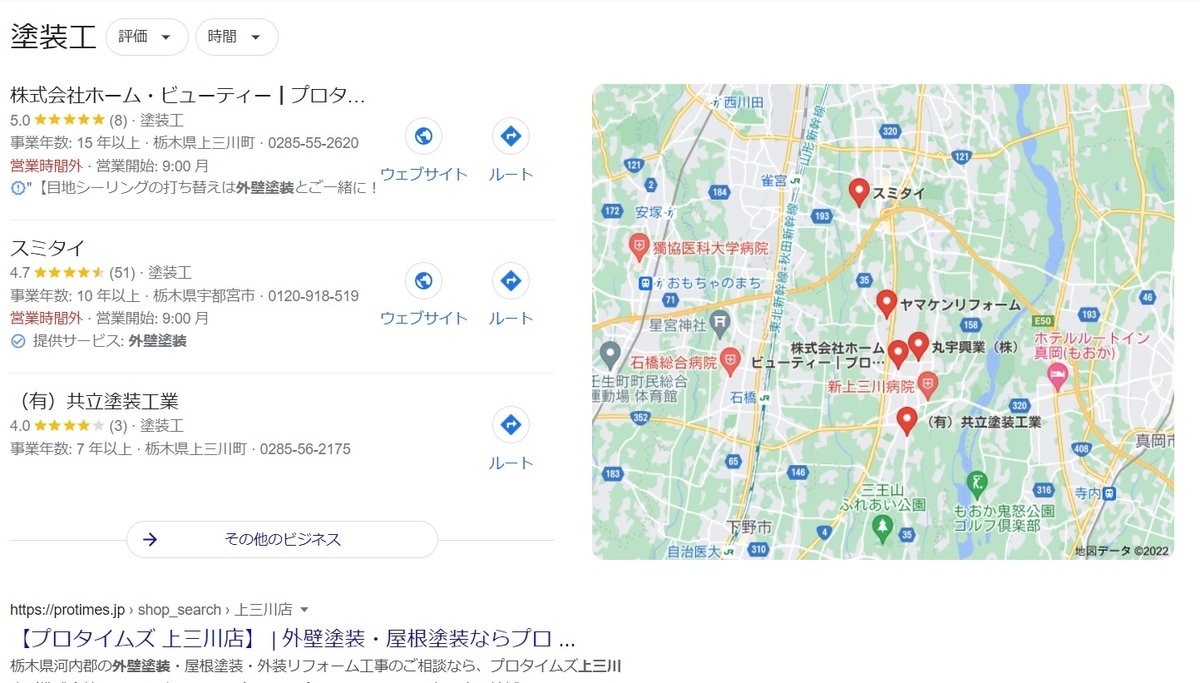Click the 星宮神社 shrine marker

point(722,324)
